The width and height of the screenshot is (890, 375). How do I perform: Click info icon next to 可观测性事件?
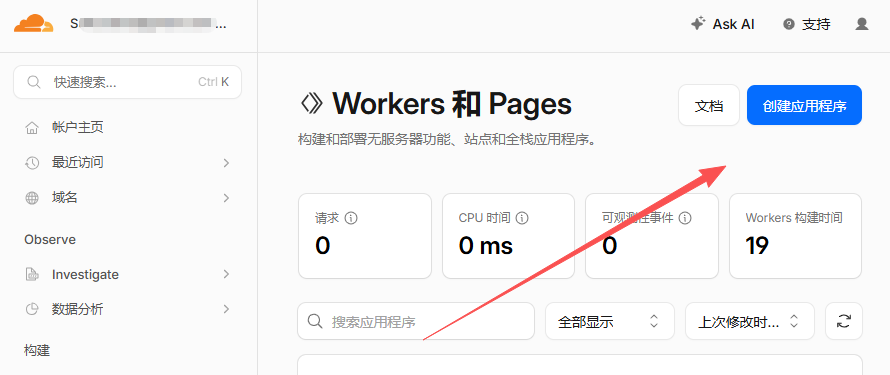(x=685, y=217)
